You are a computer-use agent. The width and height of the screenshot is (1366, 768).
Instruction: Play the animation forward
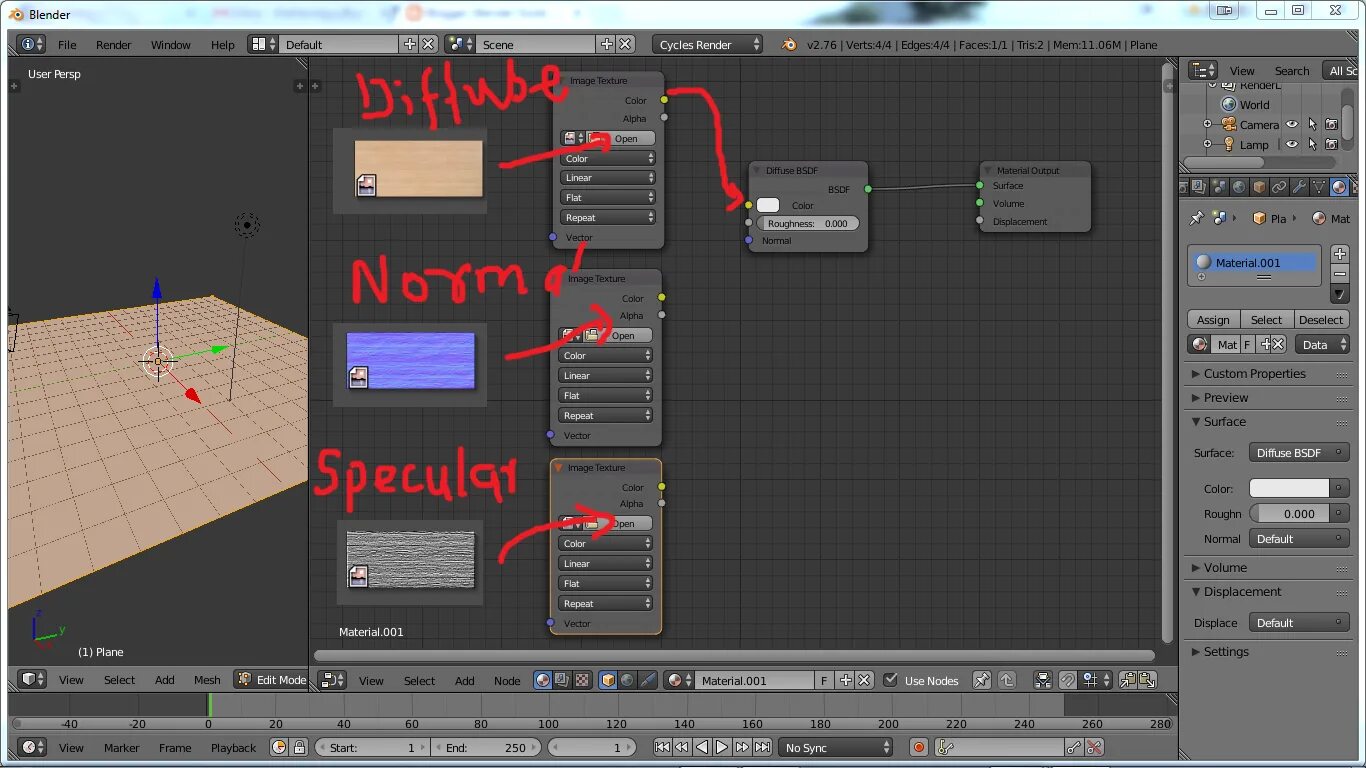[722, 747]
